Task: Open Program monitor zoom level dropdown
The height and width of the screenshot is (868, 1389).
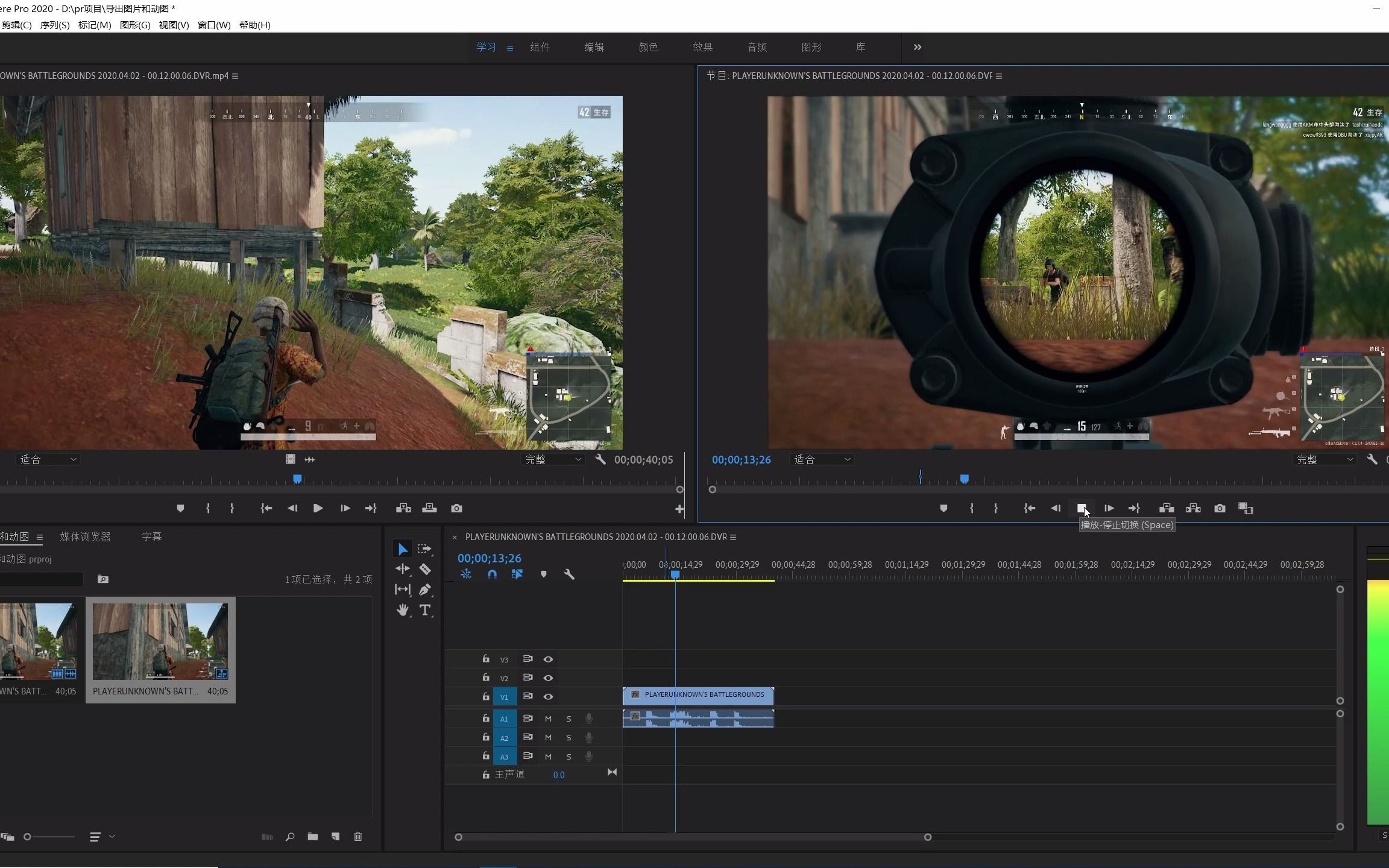Action: [x=822, y=459]
